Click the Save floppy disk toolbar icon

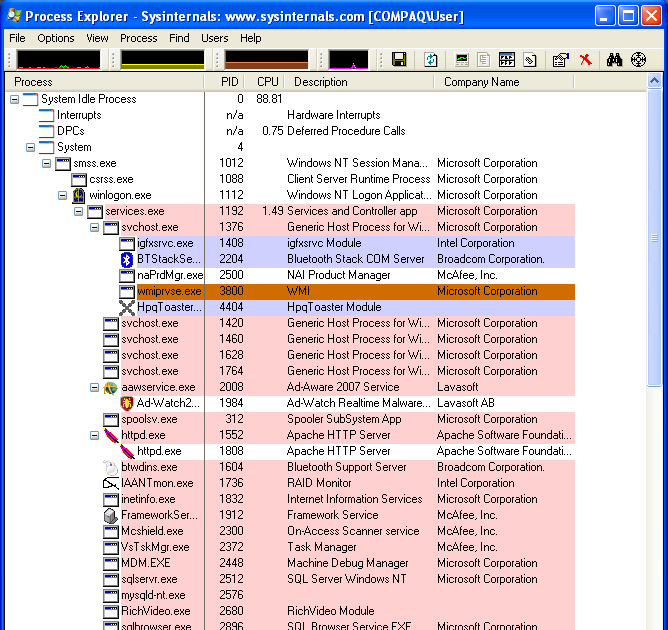[399, 60]
